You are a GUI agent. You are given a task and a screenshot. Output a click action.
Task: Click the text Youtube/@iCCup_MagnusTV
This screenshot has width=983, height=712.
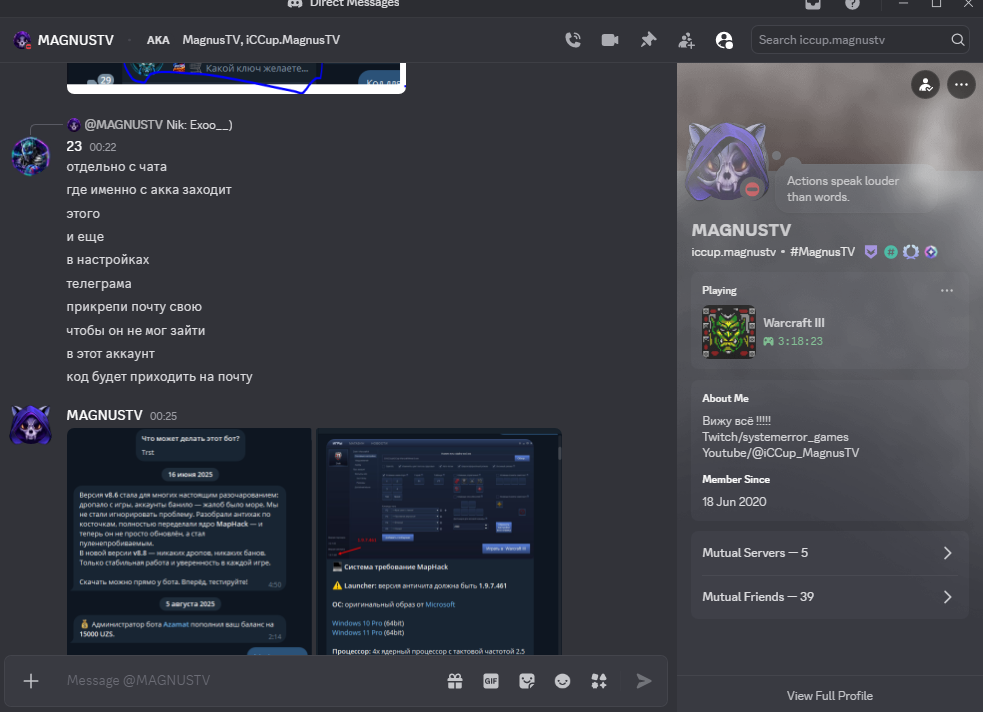pos(781,453)
